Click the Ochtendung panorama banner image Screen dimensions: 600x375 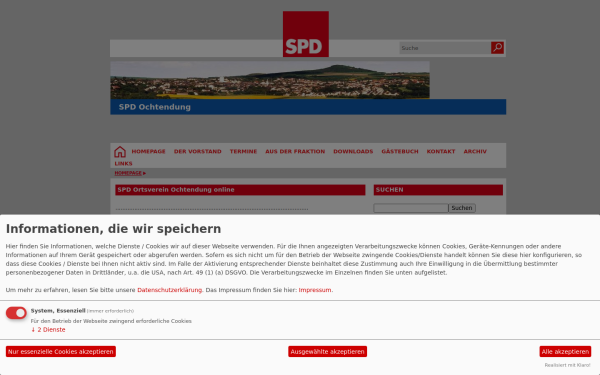(270, 80)
